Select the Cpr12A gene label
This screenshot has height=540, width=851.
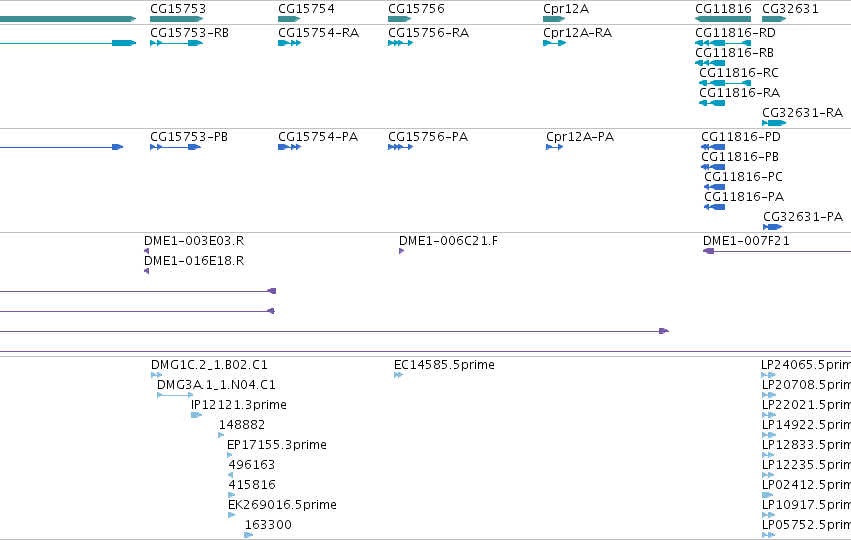click(x=566, y=9)
